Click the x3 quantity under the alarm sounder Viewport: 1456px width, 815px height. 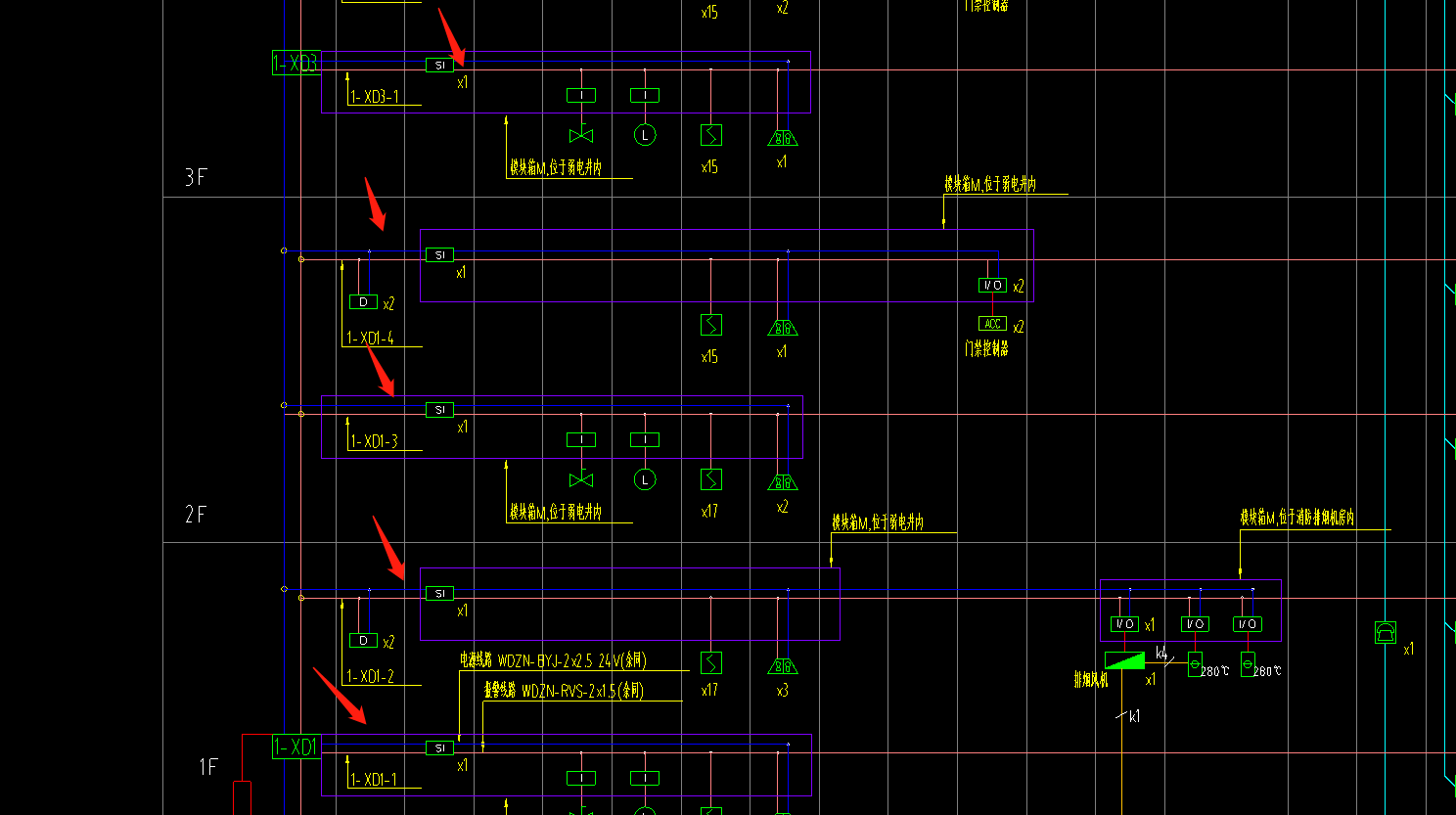point(782,691)
